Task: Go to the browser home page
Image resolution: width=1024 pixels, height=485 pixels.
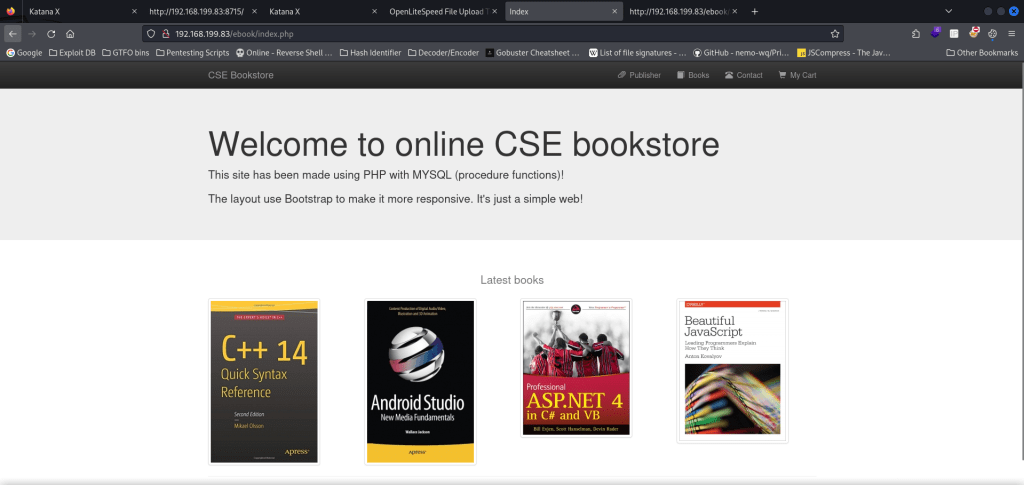Action: pyautogui.click(x=70, y=33)
